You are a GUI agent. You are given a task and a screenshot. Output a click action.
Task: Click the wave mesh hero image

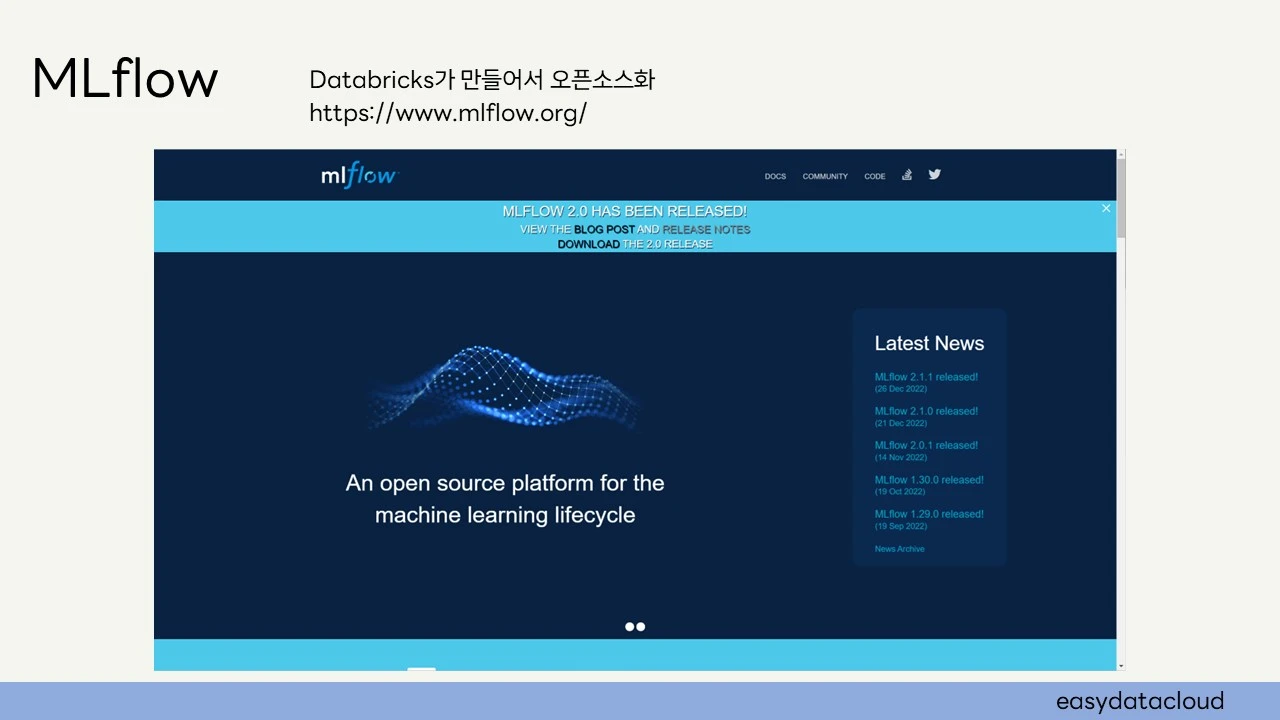505,387
